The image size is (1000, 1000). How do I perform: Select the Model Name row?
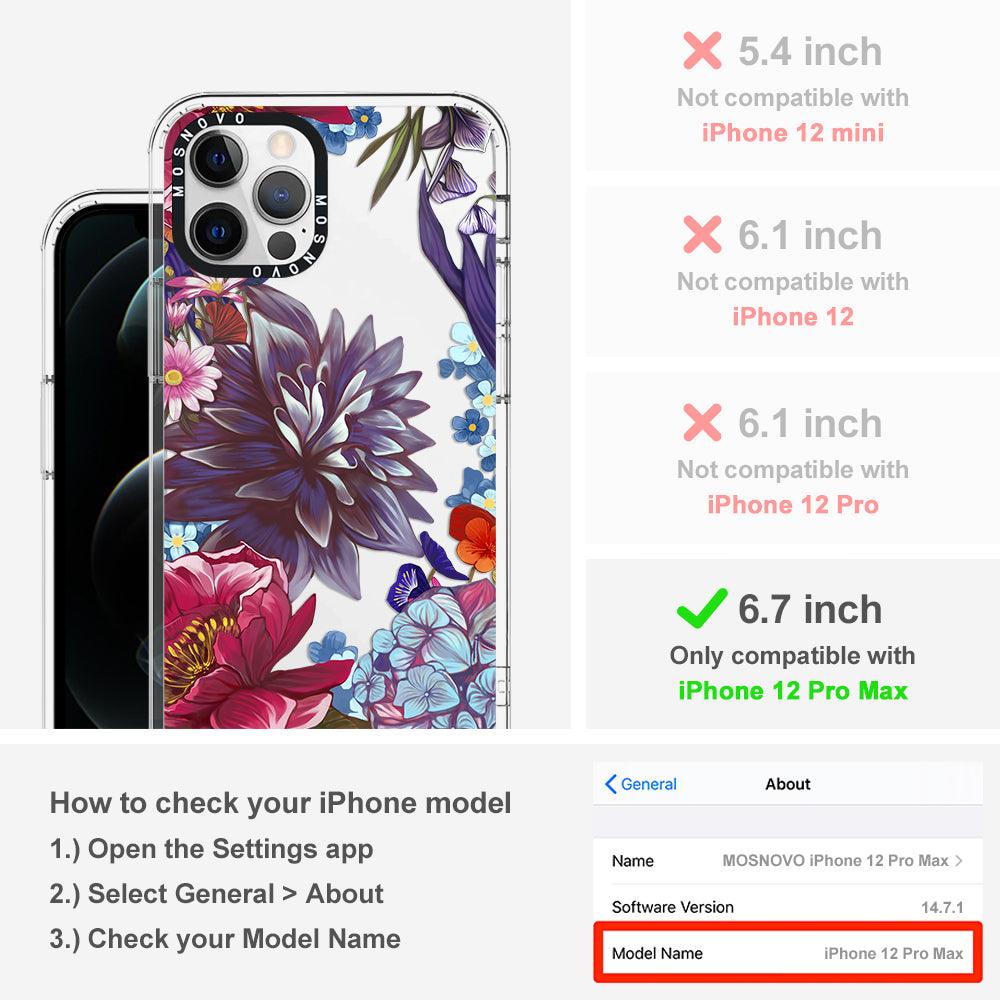point(787,953)
